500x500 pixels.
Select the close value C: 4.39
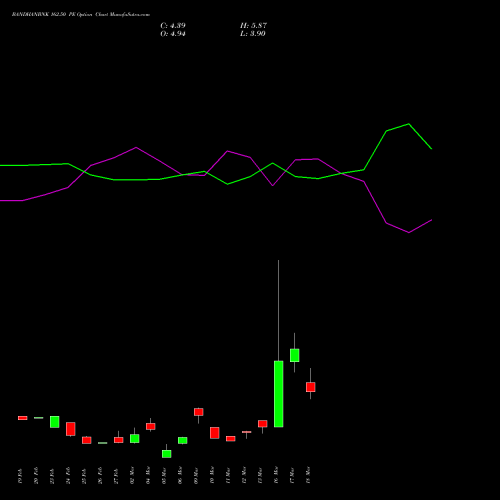(173, 26)
